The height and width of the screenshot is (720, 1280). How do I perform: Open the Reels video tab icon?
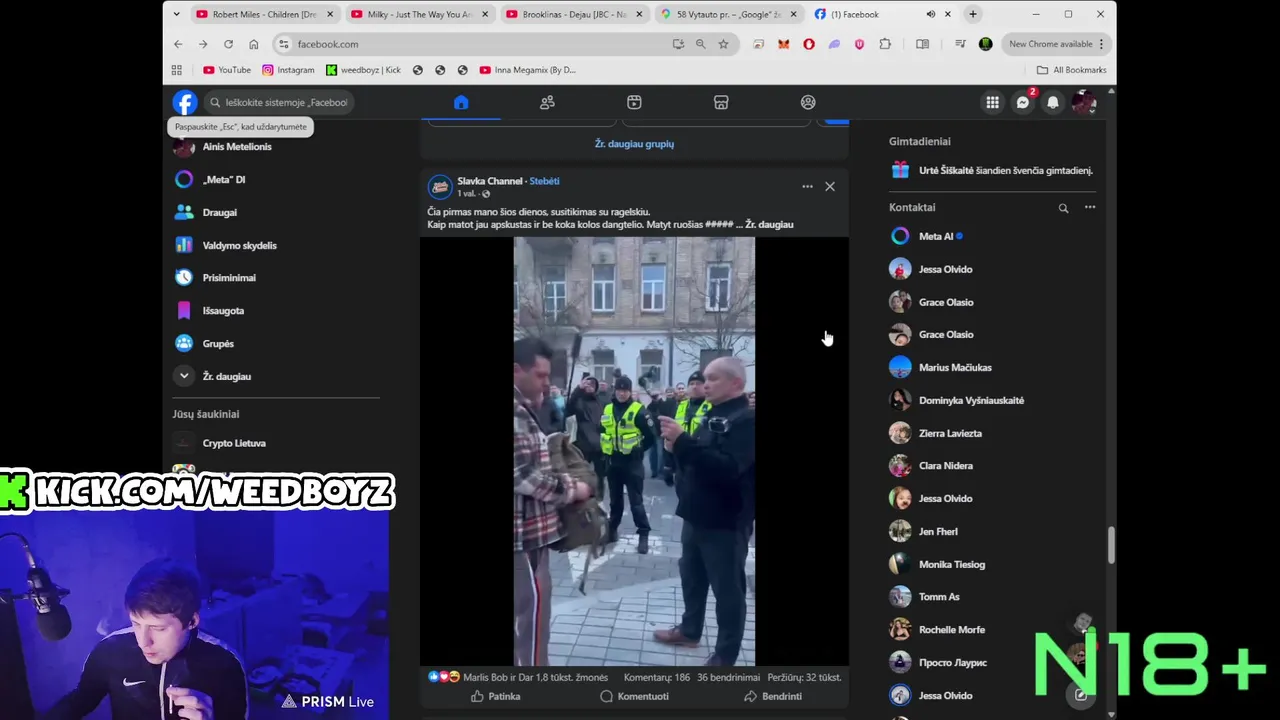tap(634, 102)
